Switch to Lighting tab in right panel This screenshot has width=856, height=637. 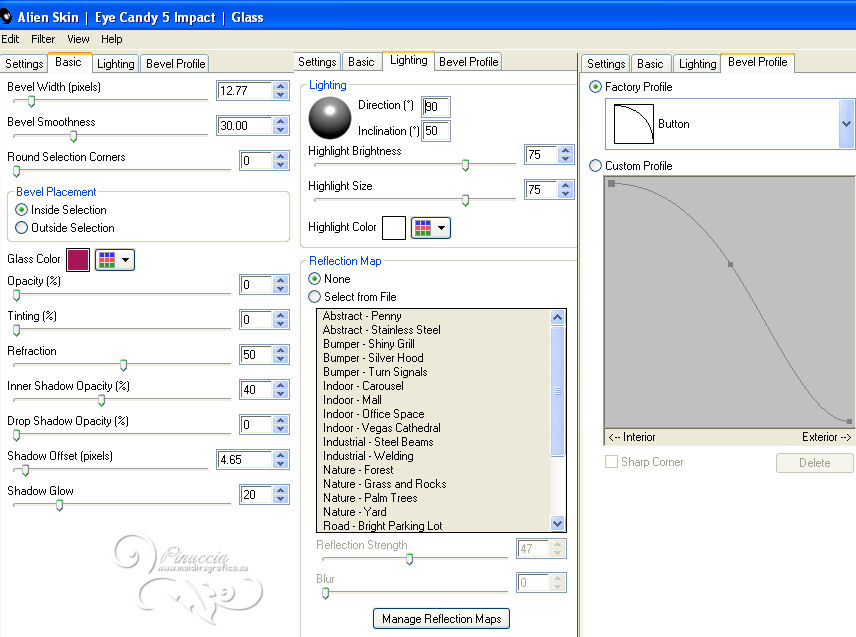[x=697, y=64]
